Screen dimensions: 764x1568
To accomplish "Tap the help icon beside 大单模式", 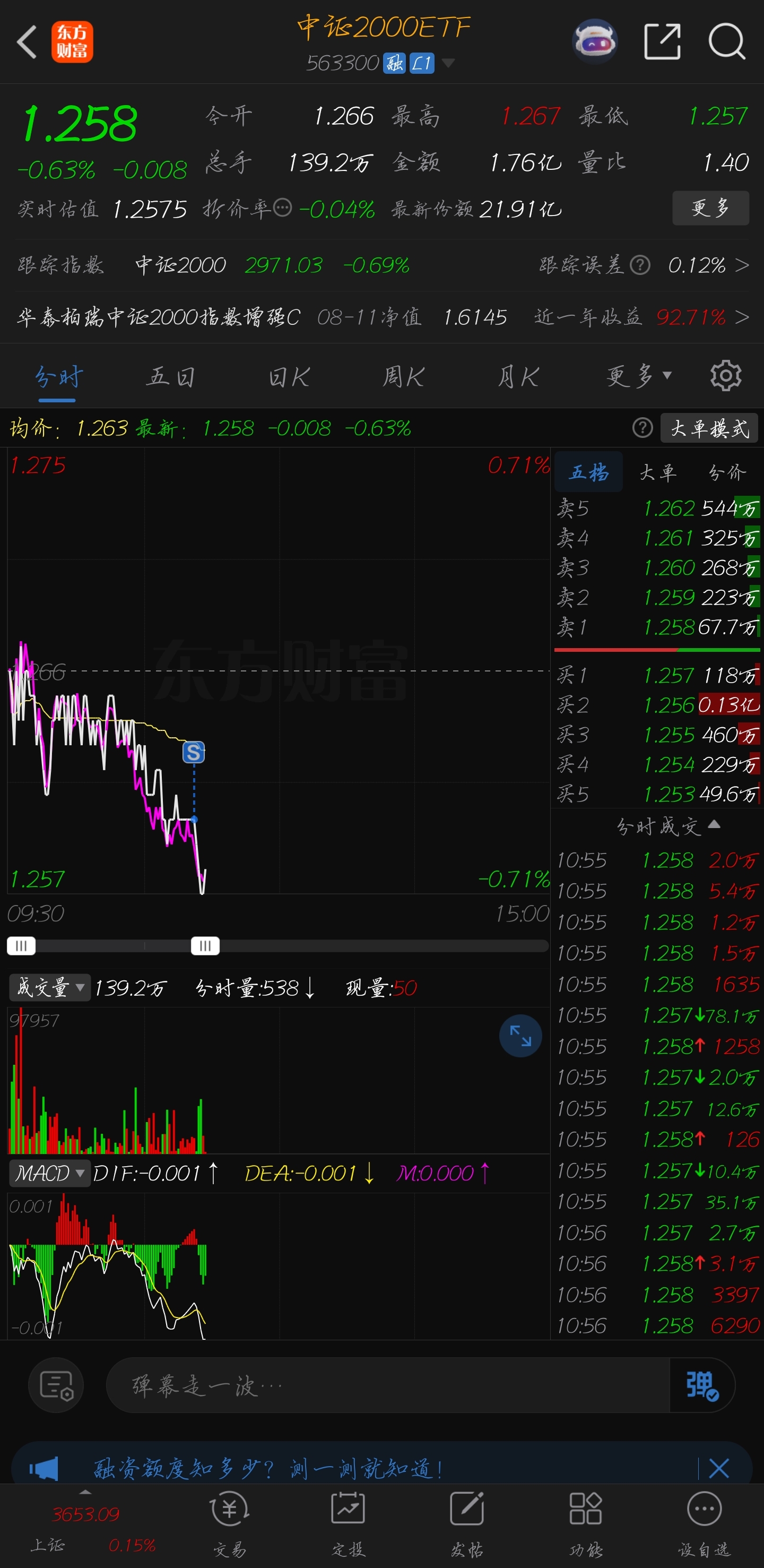I will pyautogui.click(x=643, y=428).
